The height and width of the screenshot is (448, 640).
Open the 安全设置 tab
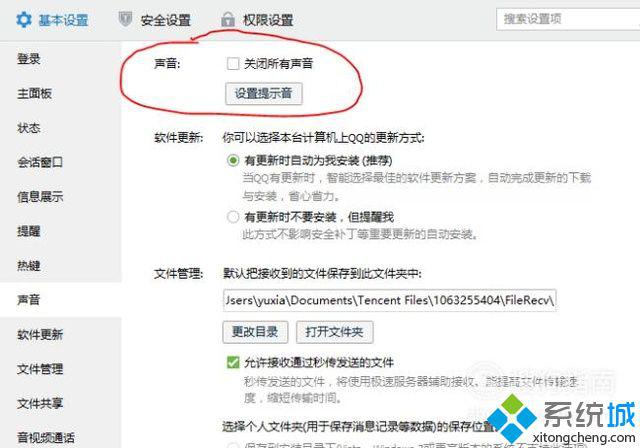pos(165,20)
